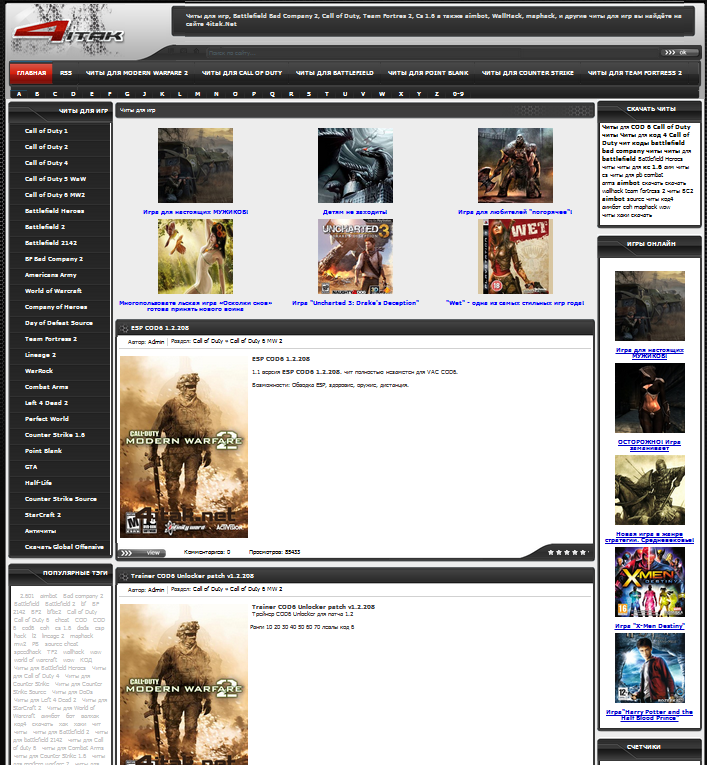The image size is (707, 765).
Task: Open Читы для Modern Warfare 2 menu
Action: [x=137, y=73]
